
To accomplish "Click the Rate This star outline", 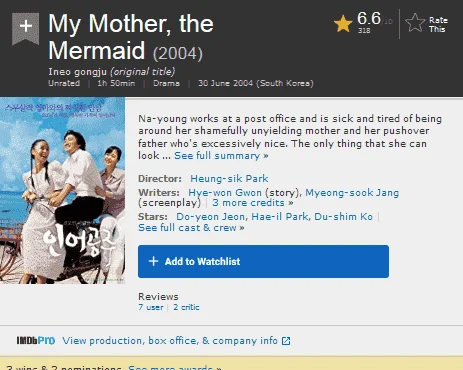I will 415,23.
